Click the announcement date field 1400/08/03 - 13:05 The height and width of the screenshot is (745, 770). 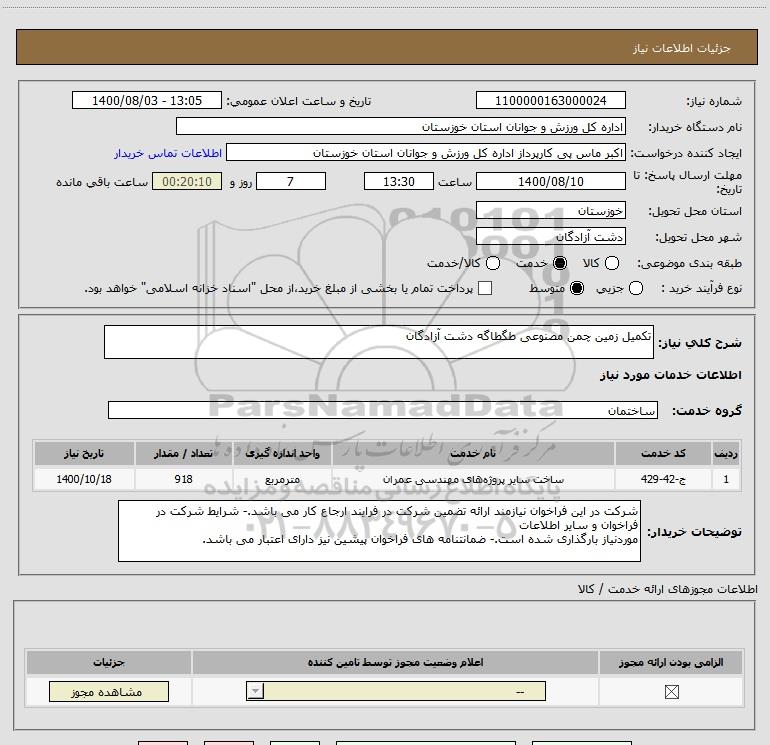(147, 100)
